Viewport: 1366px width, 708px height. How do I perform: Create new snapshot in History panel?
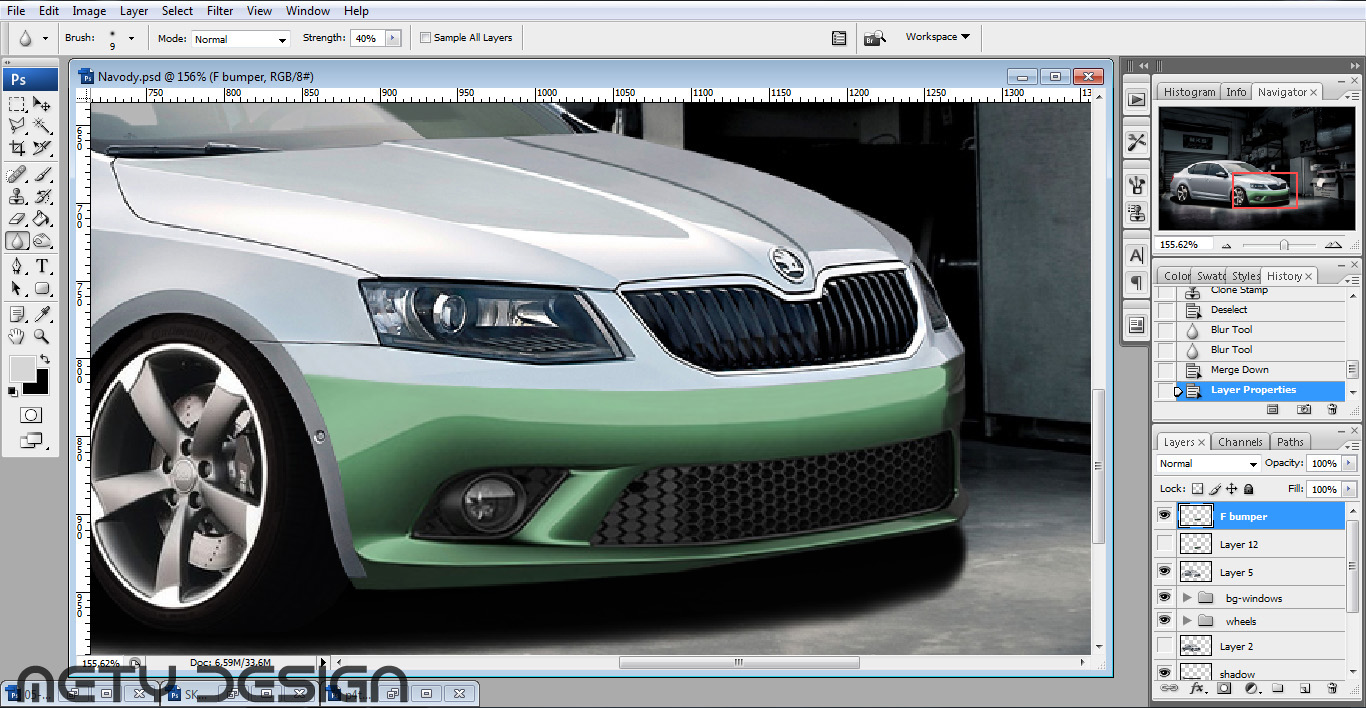1304,410
